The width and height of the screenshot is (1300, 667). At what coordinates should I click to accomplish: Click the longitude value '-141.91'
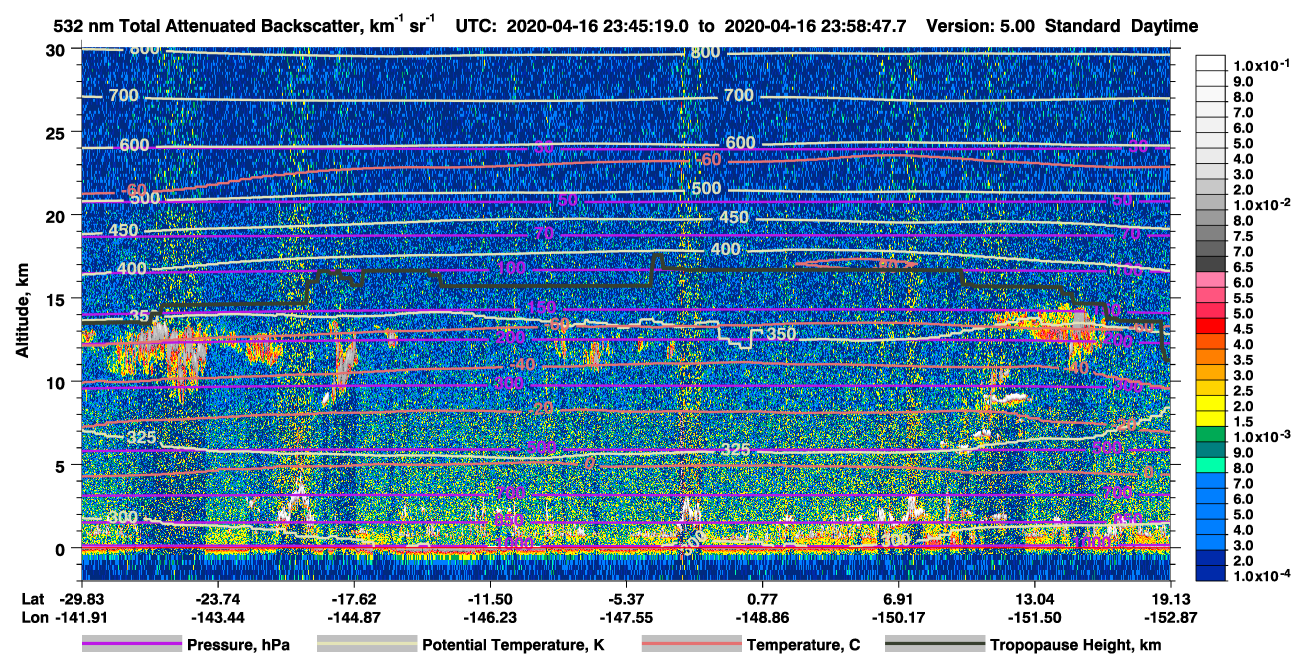[x=81, y=618]
